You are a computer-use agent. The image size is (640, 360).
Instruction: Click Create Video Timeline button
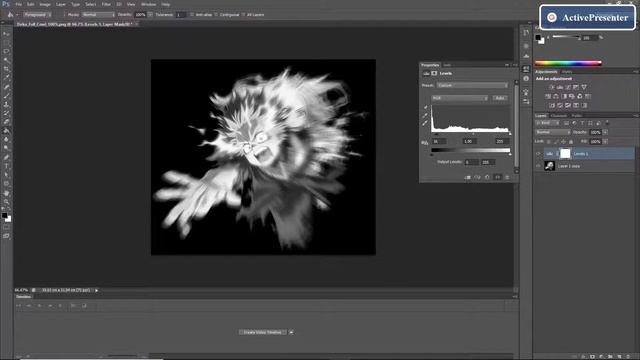263,332
